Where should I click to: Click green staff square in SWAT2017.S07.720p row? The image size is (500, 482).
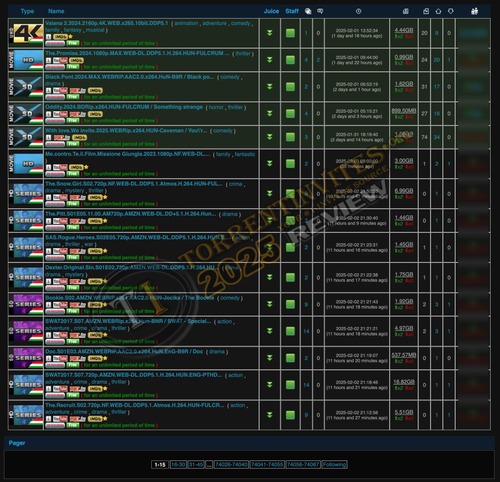tap(290, 385)
